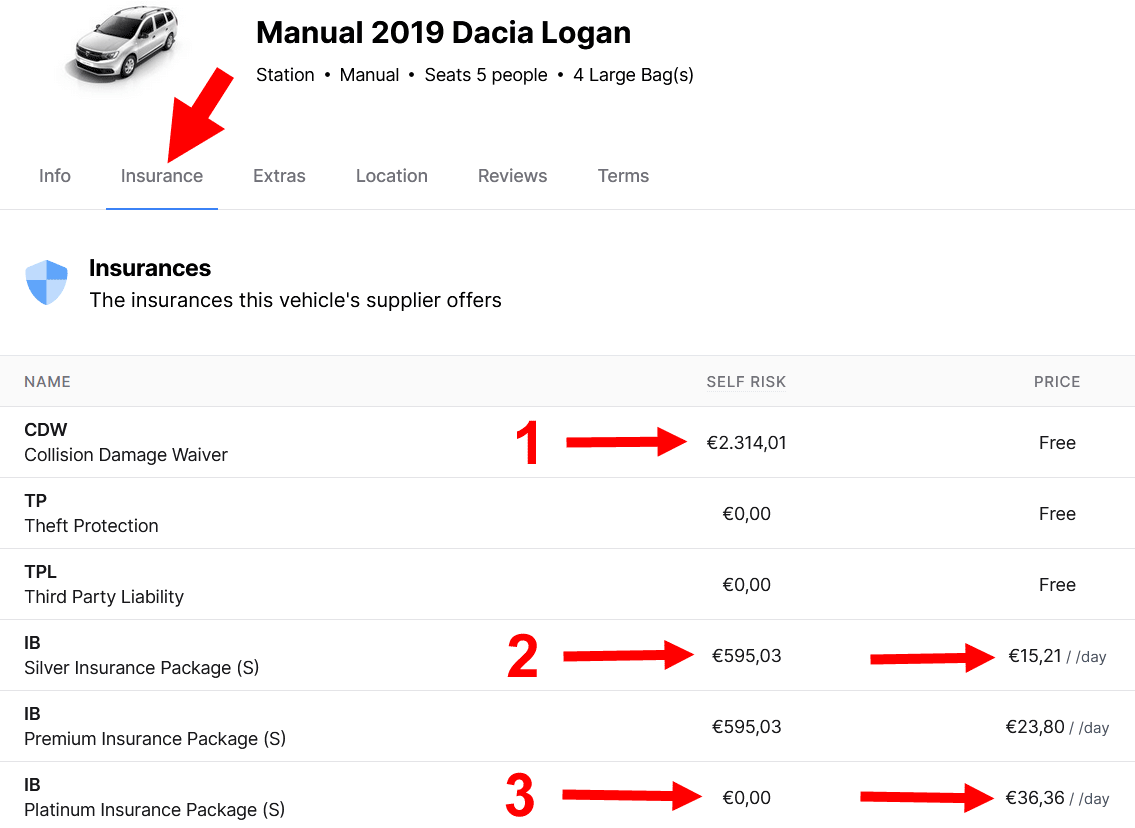1135x828 pixels.
Task: Click the €0,00 self risk for Theft Protection
Action: tap(746, 513)
